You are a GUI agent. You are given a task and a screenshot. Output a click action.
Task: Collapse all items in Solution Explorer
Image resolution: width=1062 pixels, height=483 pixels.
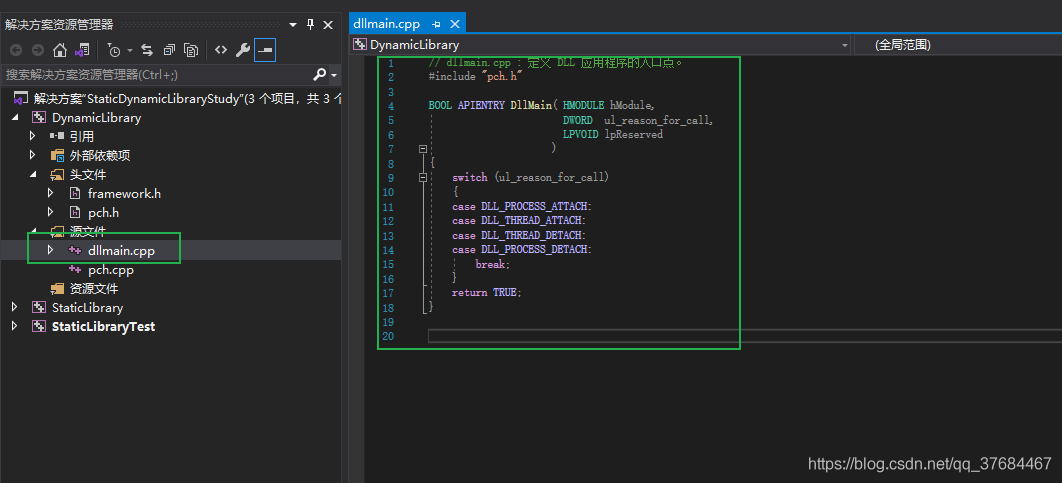click(x=169, y=50)
